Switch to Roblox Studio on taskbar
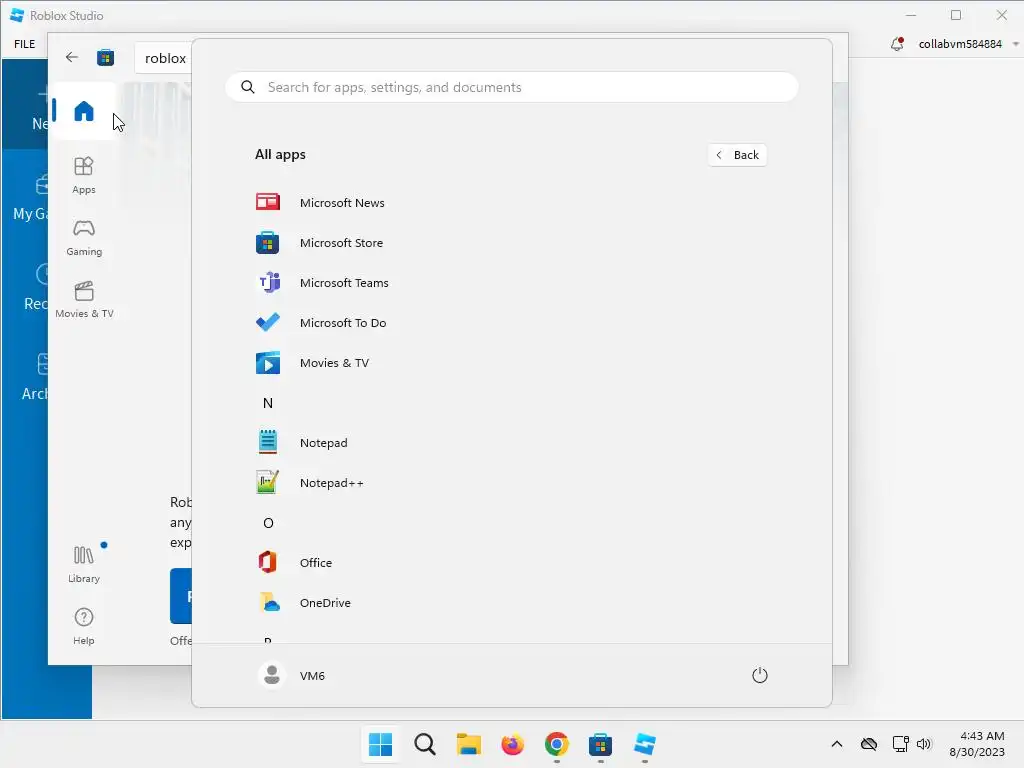The height and width of the screenshot is (768, 1024). click(x=645, y=744)
